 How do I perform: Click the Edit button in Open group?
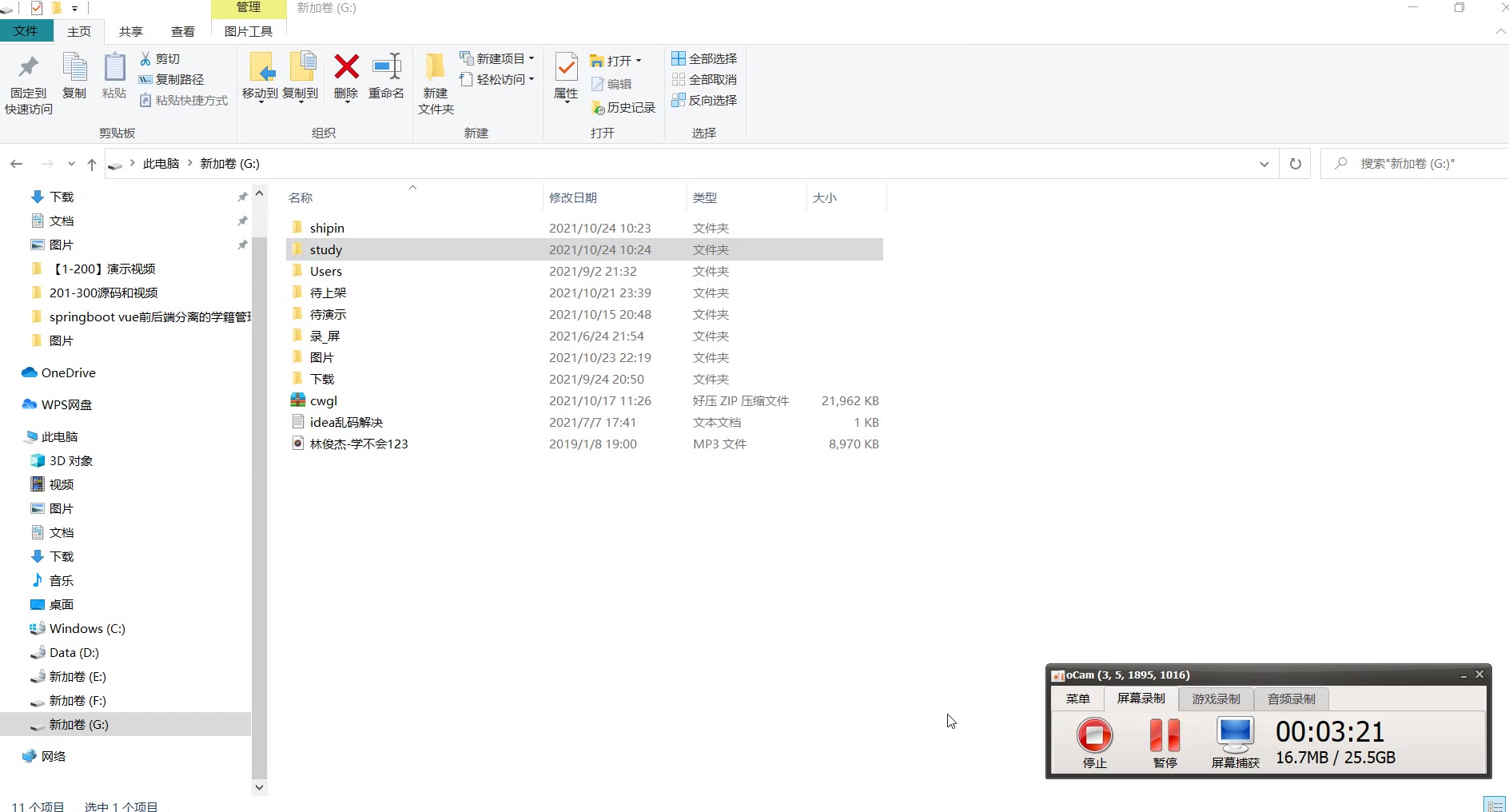coord(611,84)
